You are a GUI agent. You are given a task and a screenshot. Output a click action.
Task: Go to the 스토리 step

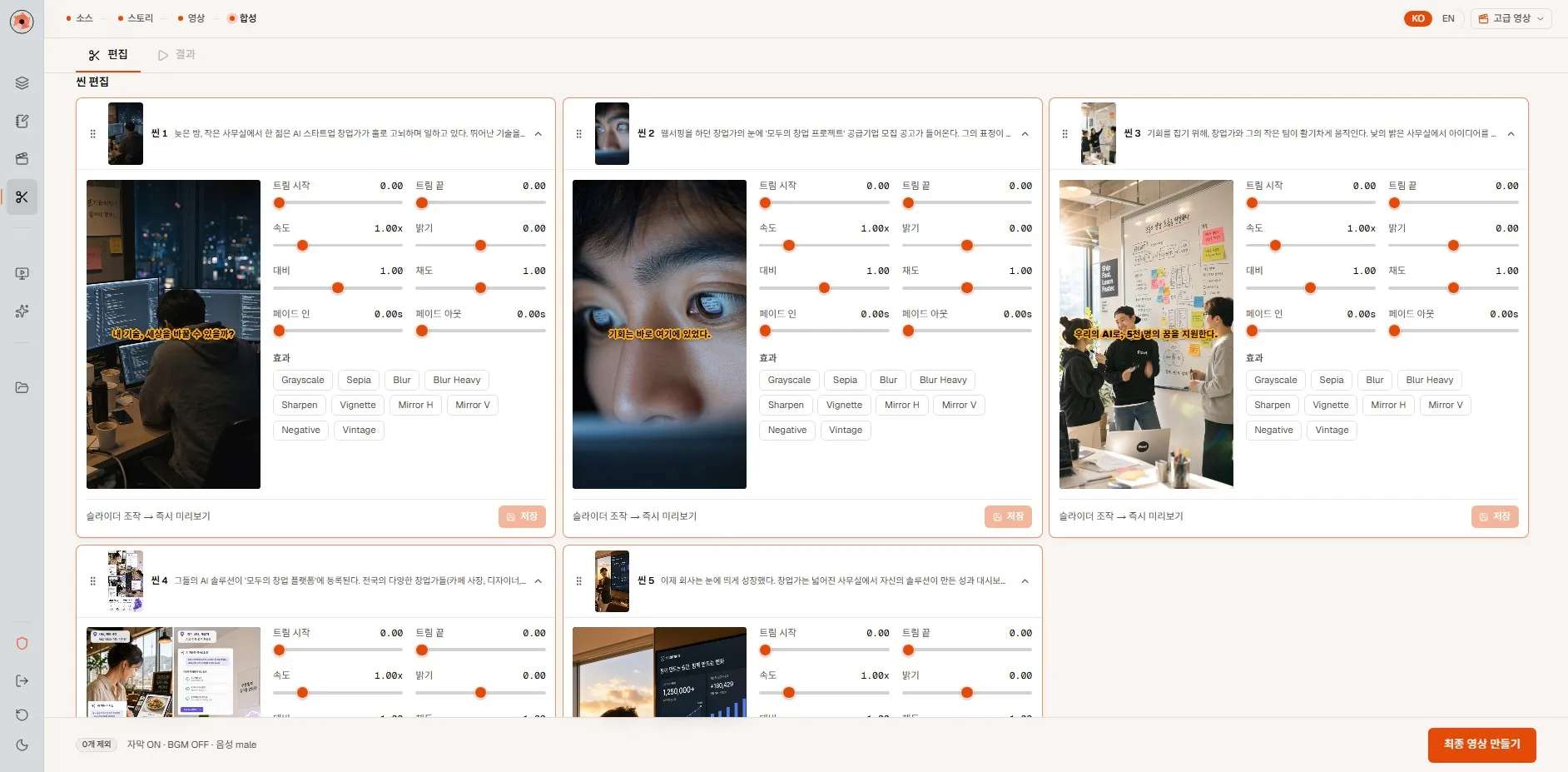click(136, 18)
